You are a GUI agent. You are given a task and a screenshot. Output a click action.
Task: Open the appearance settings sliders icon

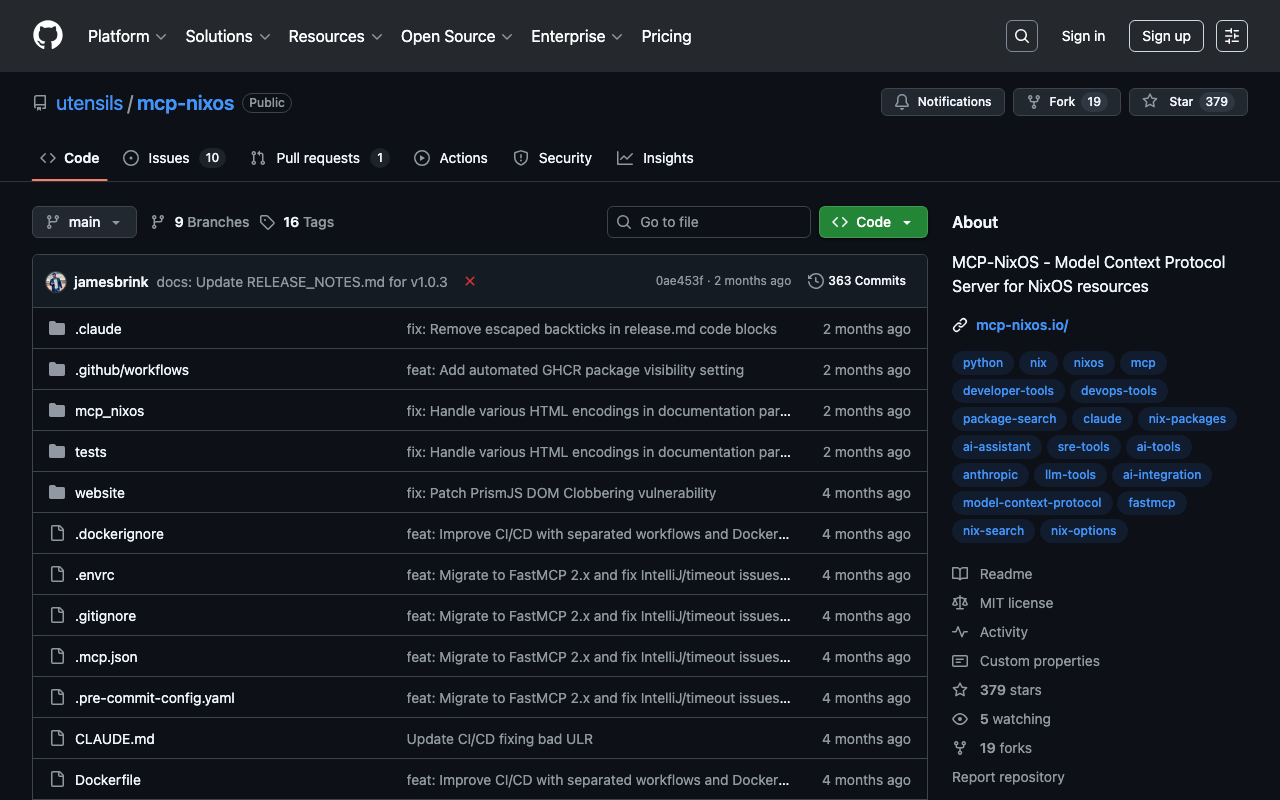[1231, 36]
